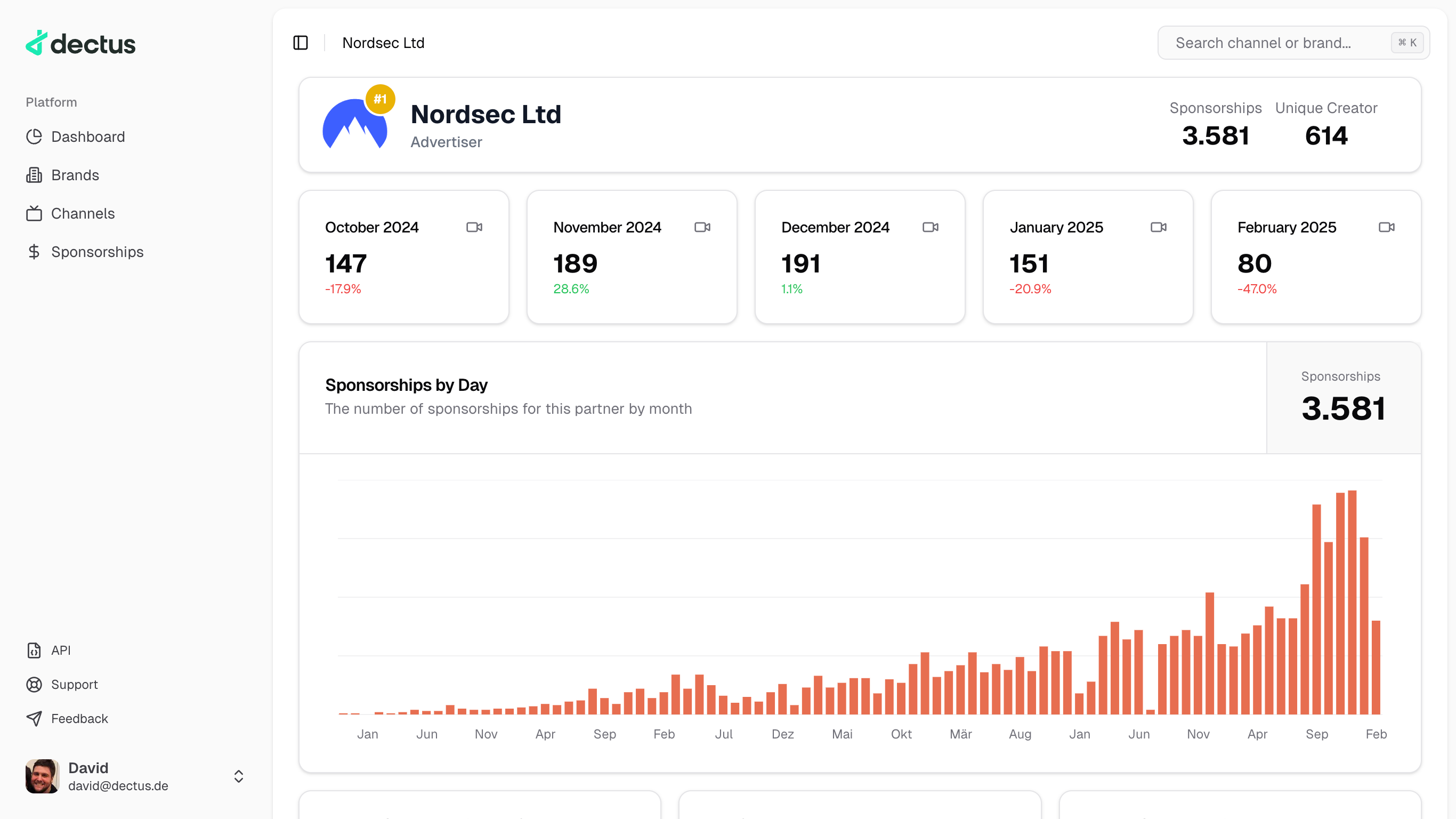Expand the David account switcher chevron
This screenshot has width=1456, height=819.
(x=239, y=776)
